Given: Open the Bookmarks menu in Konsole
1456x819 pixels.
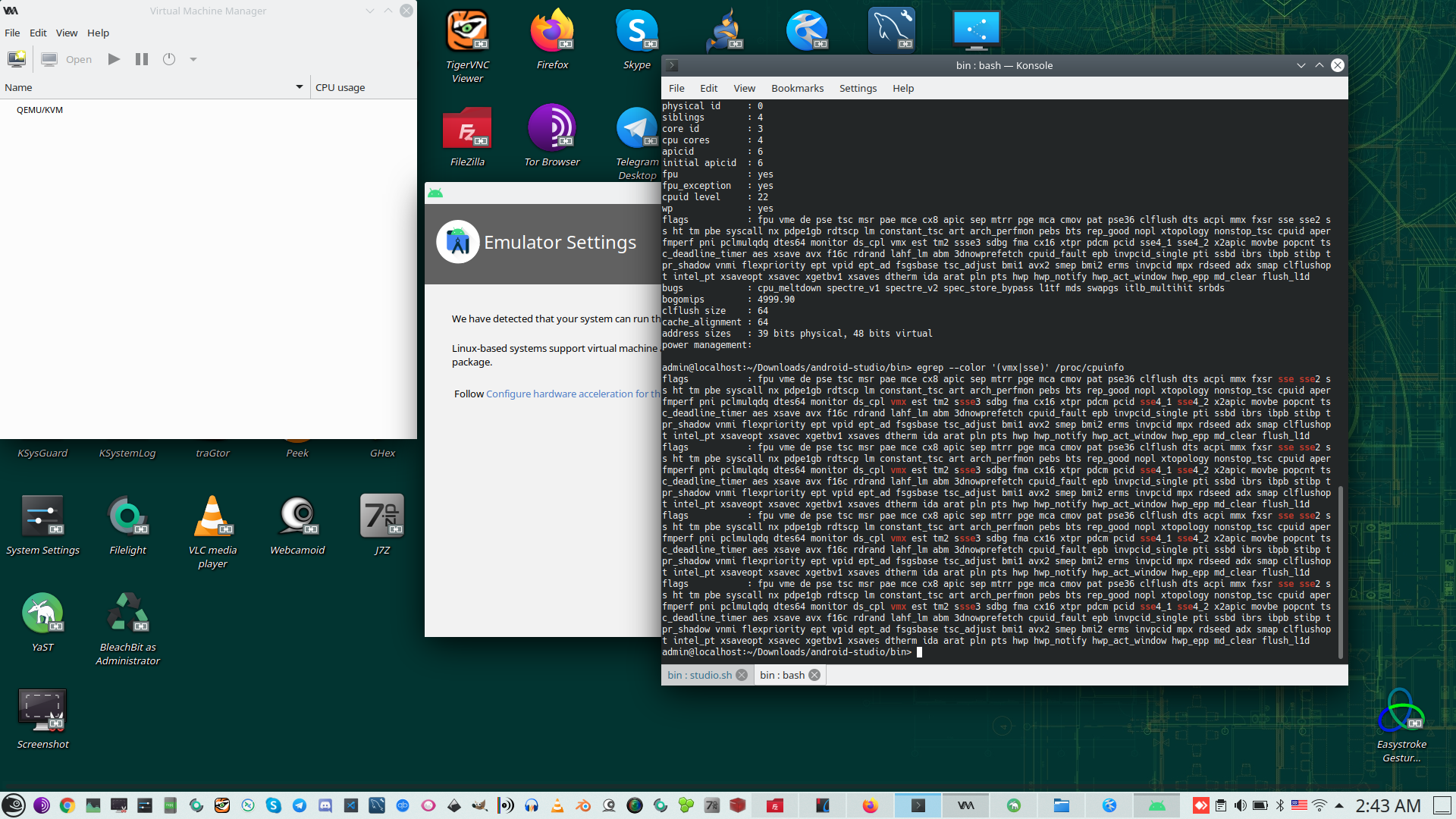Looking at the screenshot, I should pos(797,88).
